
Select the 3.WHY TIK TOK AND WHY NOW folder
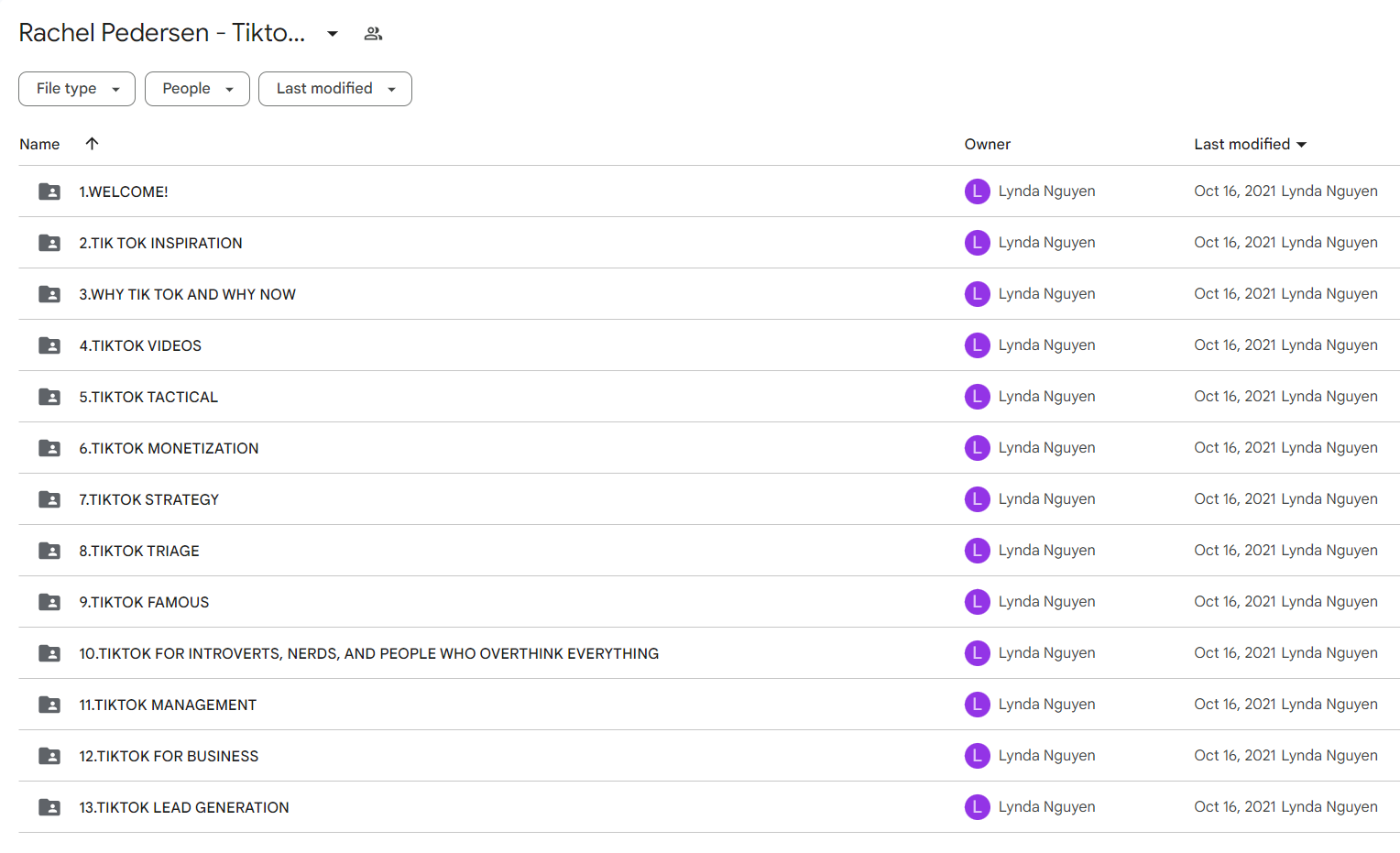[187, 294]
